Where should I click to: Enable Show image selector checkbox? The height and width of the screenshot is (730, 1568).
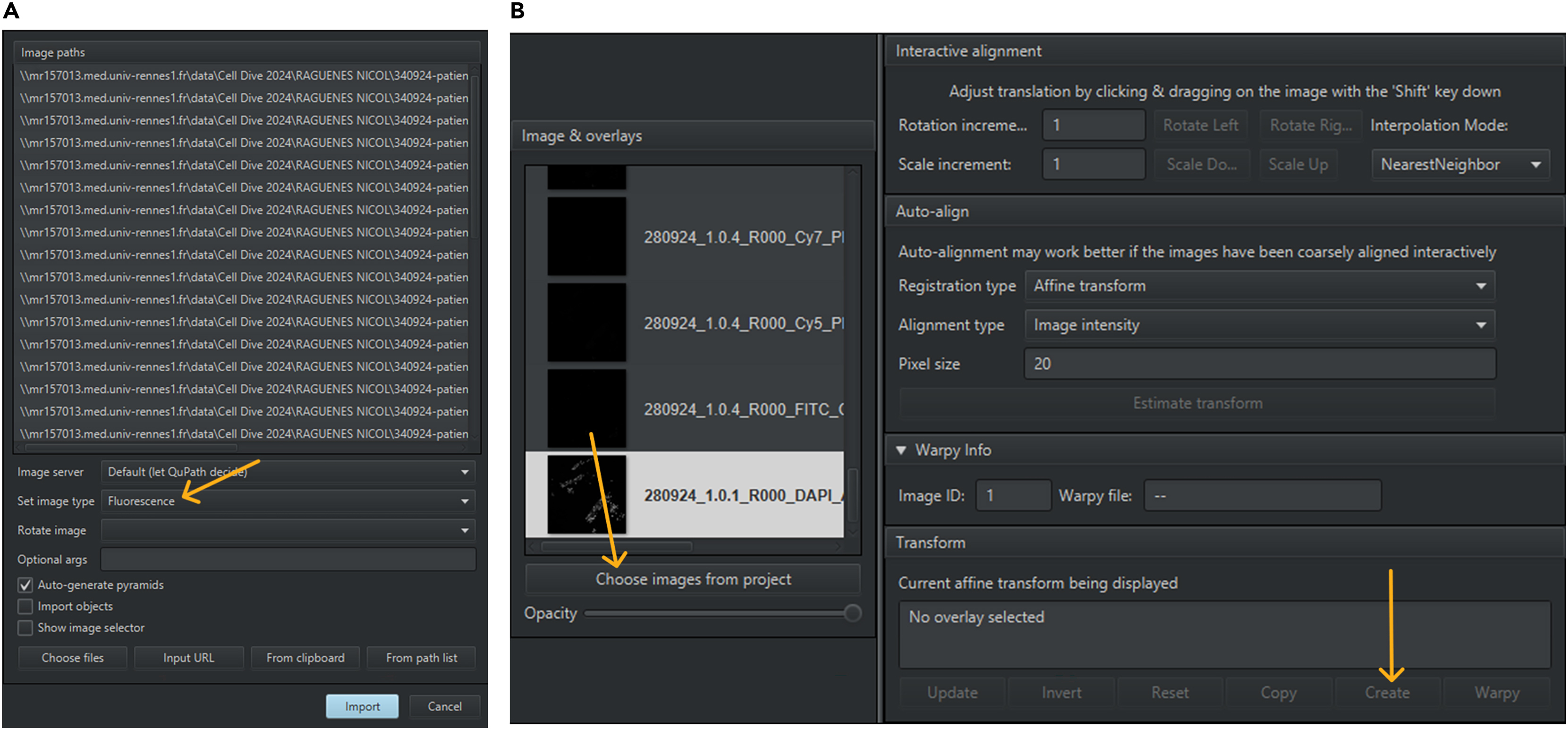[x=25, y=628]
